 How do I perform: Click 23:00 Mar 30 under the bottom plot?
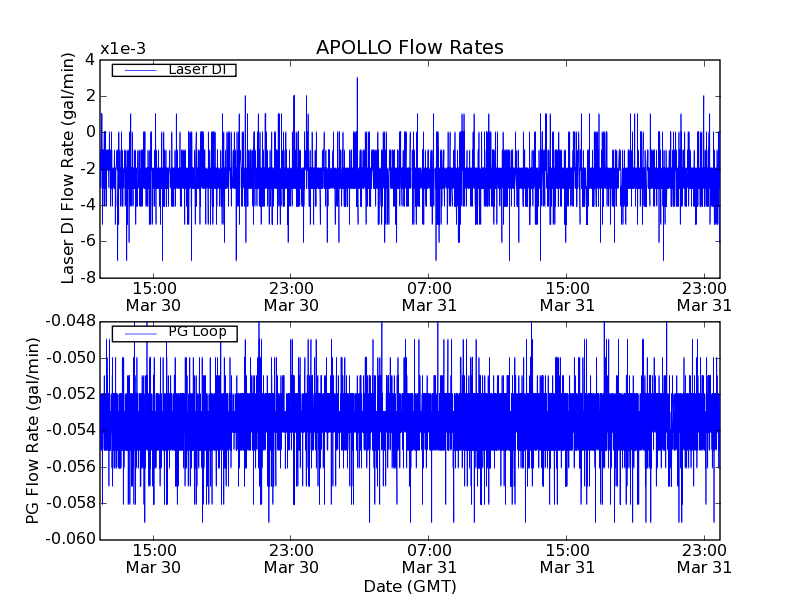tap(291, 558)
